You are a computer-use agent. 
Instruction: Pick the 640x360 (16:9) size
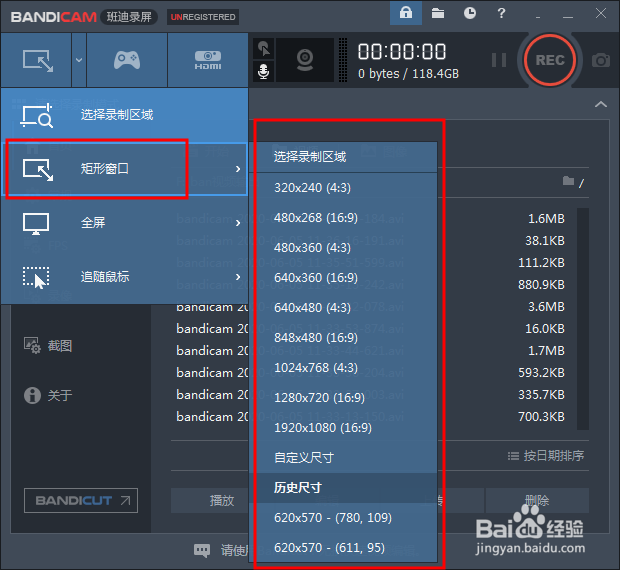(x=344, y=277)
